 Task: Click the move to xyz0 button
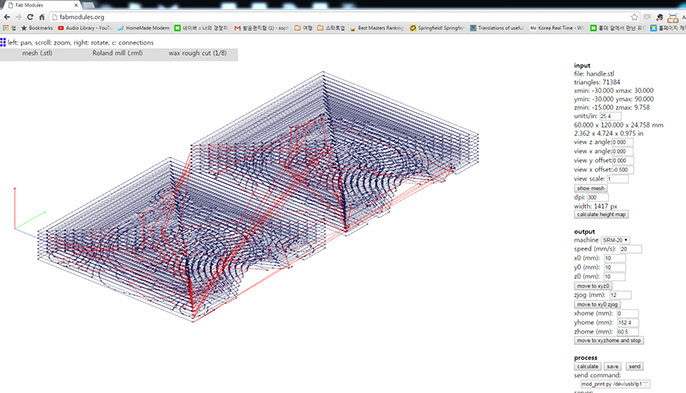593,286
